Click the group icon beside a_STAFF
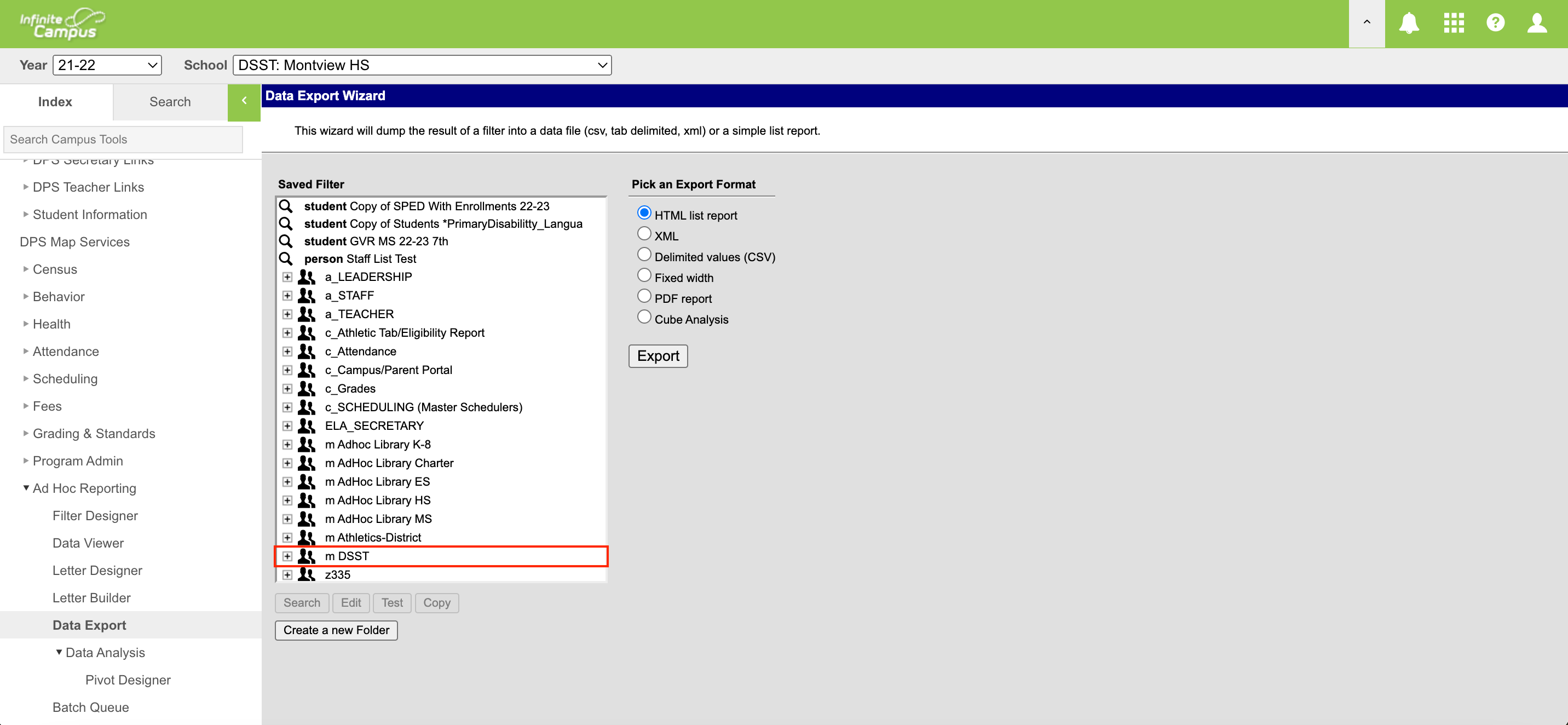 point(307,296)
